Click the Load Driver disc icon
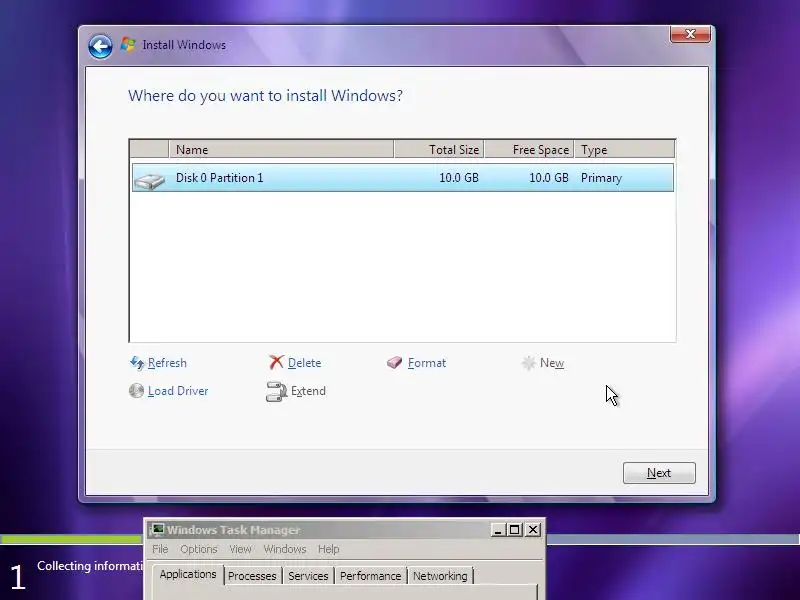The image size is (800, 600). click(x=136, y=391)
